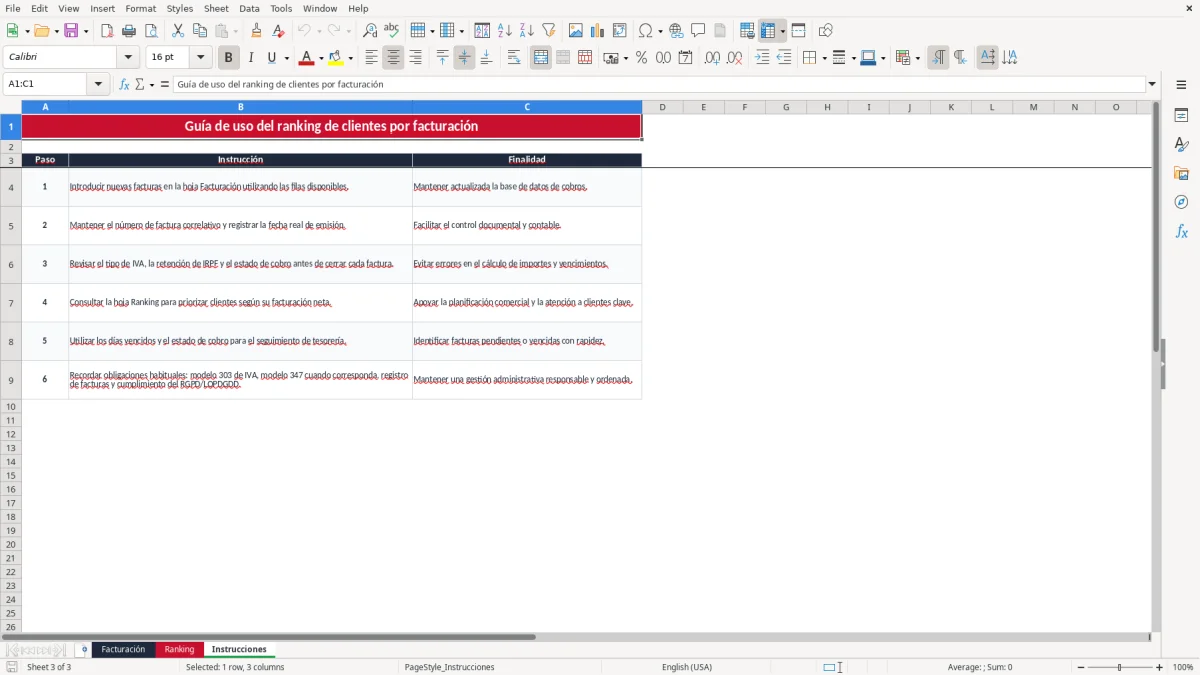Open the Font Size dropdown

200,58
